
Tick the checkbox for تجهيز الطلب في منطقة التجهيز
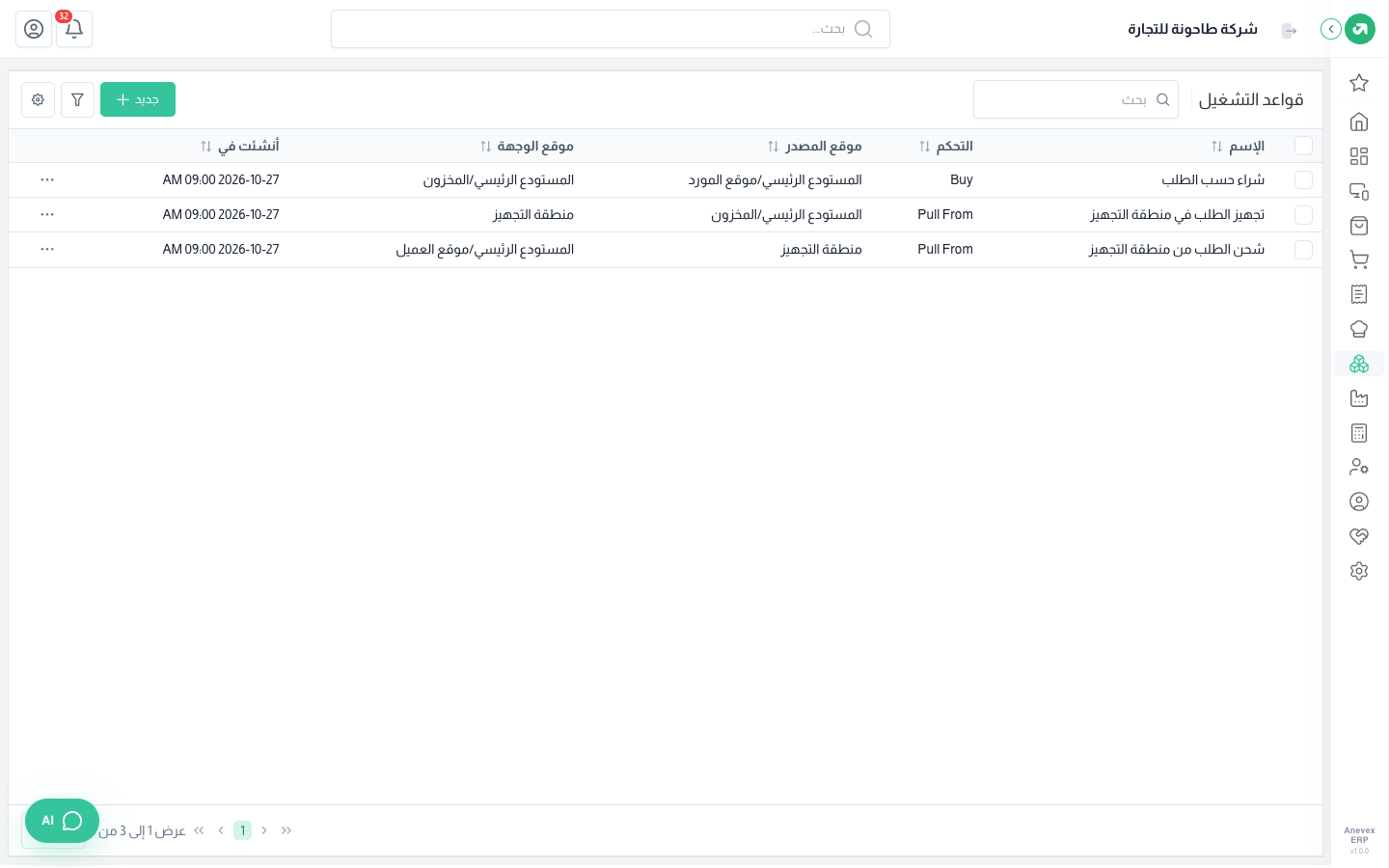1303,215
